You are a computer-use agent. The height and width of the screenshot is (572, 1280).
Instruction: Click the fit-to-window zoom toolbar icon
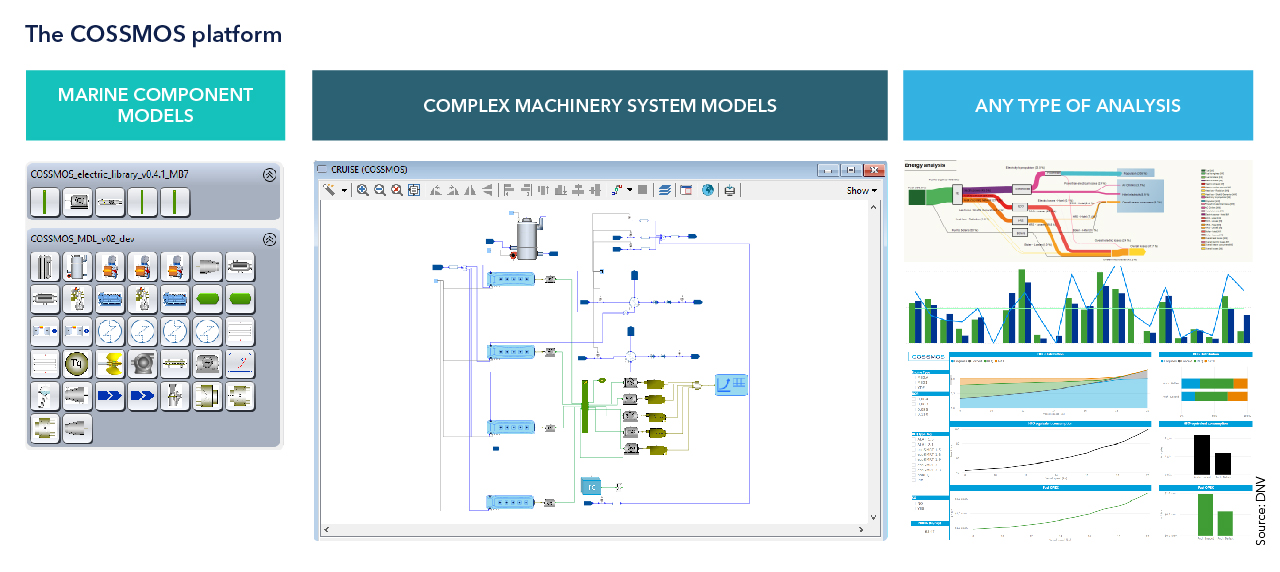click(414, 190)
